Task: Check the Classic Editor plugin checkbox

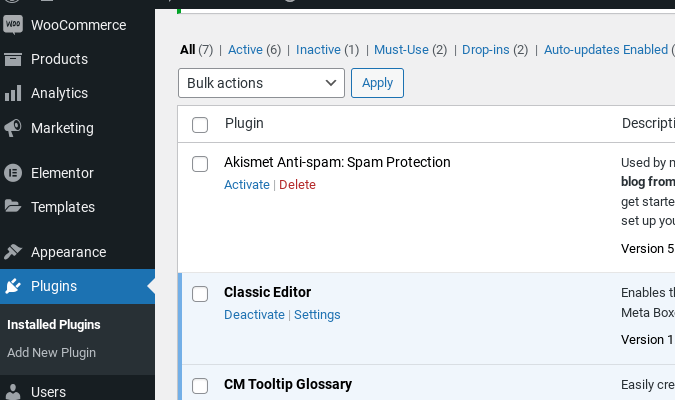Action: [x=200, y=294]
